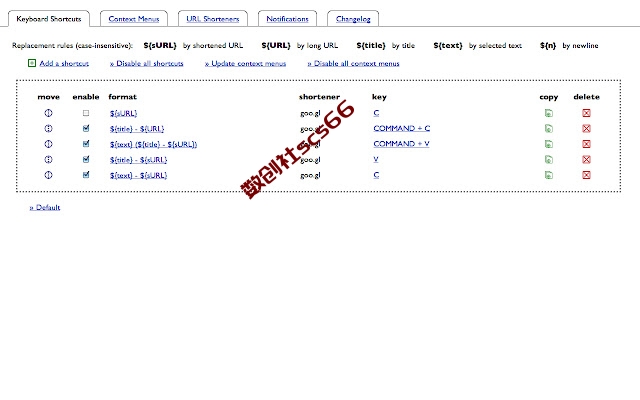Enable the ${sURL} shortcut checkbox
Image resolution: width=640 pixels, height=400 pixels.
tap(86, 113)
